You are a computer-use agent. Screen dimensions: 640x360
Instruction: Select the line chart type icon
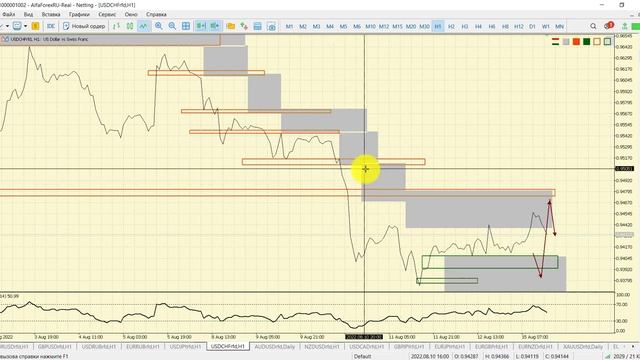[x=143, y=26]
